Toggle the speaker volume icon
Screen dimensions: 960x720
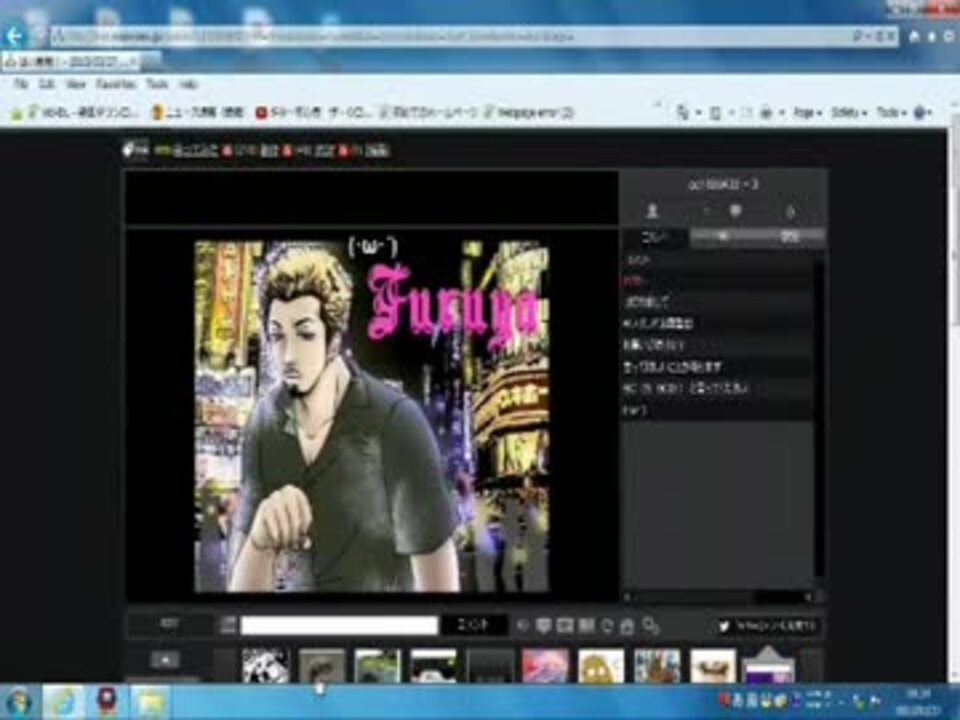[522, 626]
